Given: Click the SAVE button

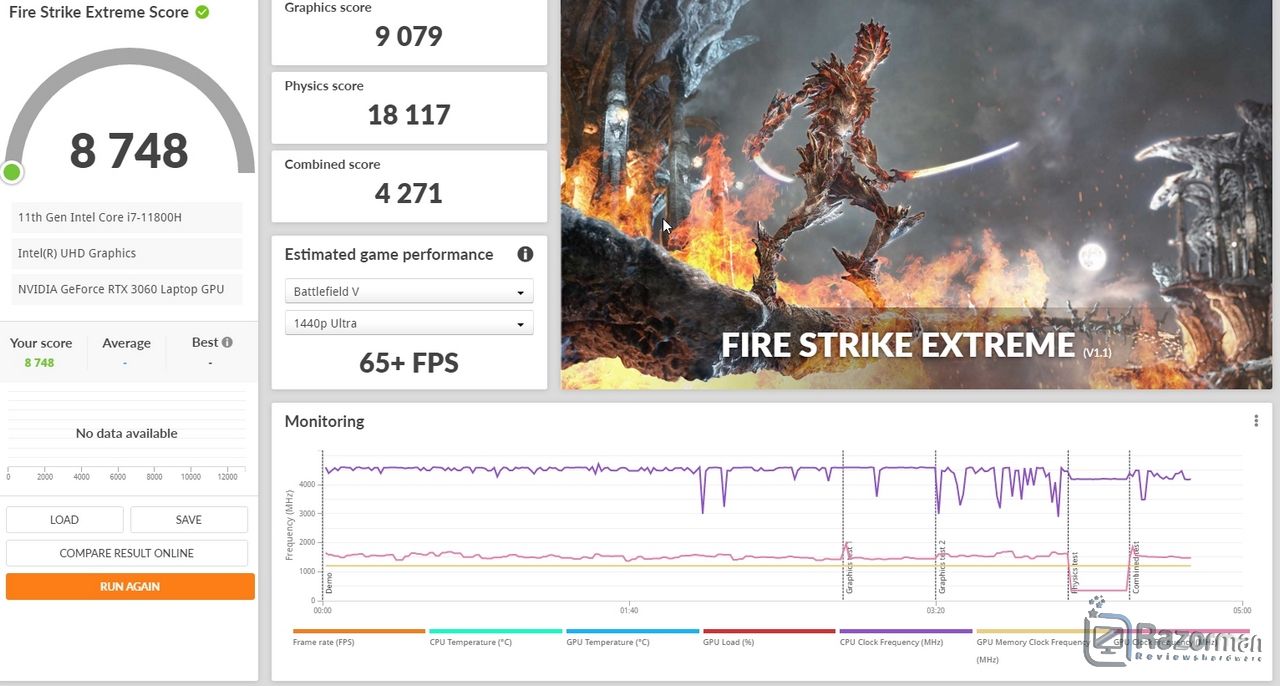Looking at the screenshot, I should (x=189, y=519).
